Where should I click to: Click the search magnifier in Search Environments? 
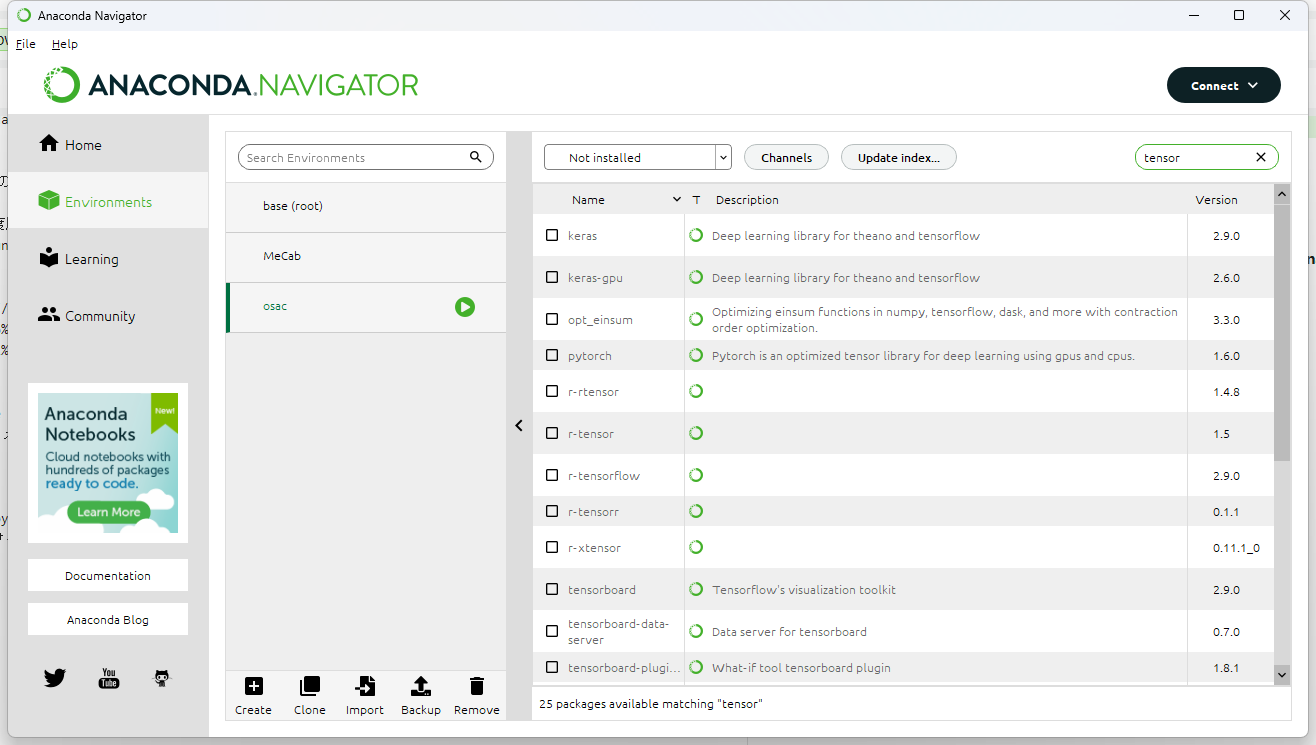tap(476, 157)
